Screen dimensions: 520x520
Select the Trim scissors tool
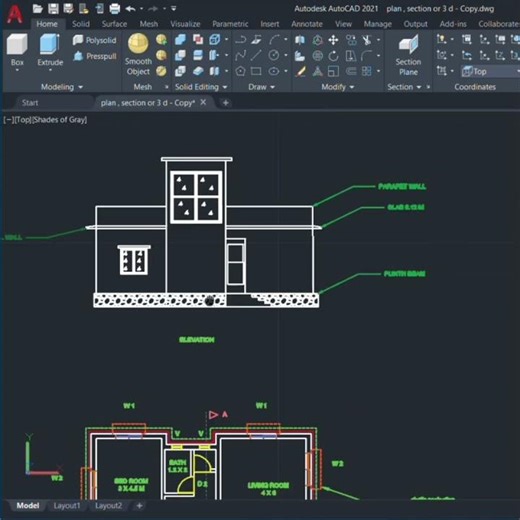[367, 40]
